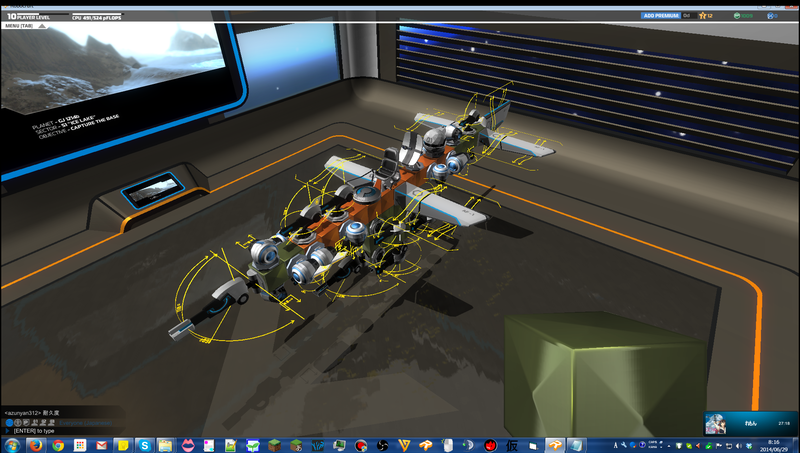Viewport: 800px width, 453px height.
Task: Click the gold star tier icon
Action: (x=703, y=16)
